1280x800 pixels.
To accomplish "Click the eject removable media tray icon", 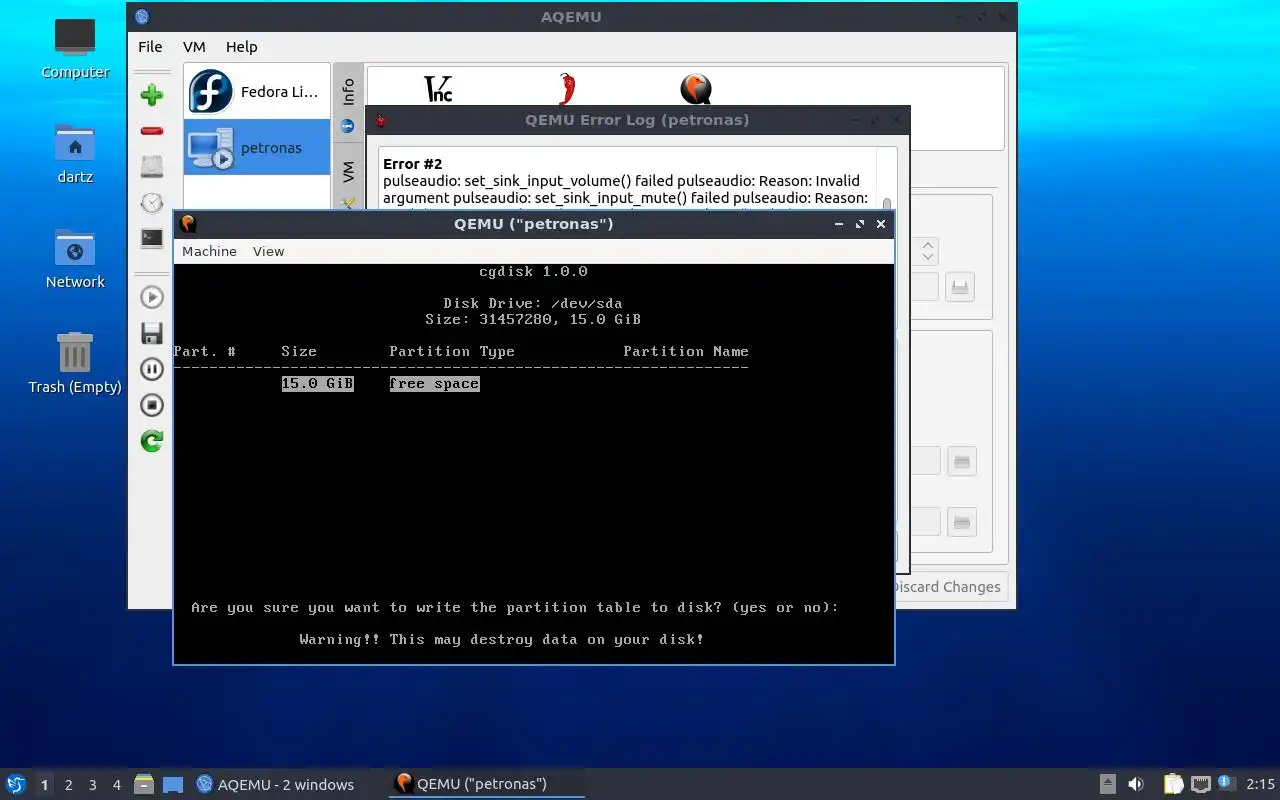I will pyautogui.click(x=1108, y=784).
